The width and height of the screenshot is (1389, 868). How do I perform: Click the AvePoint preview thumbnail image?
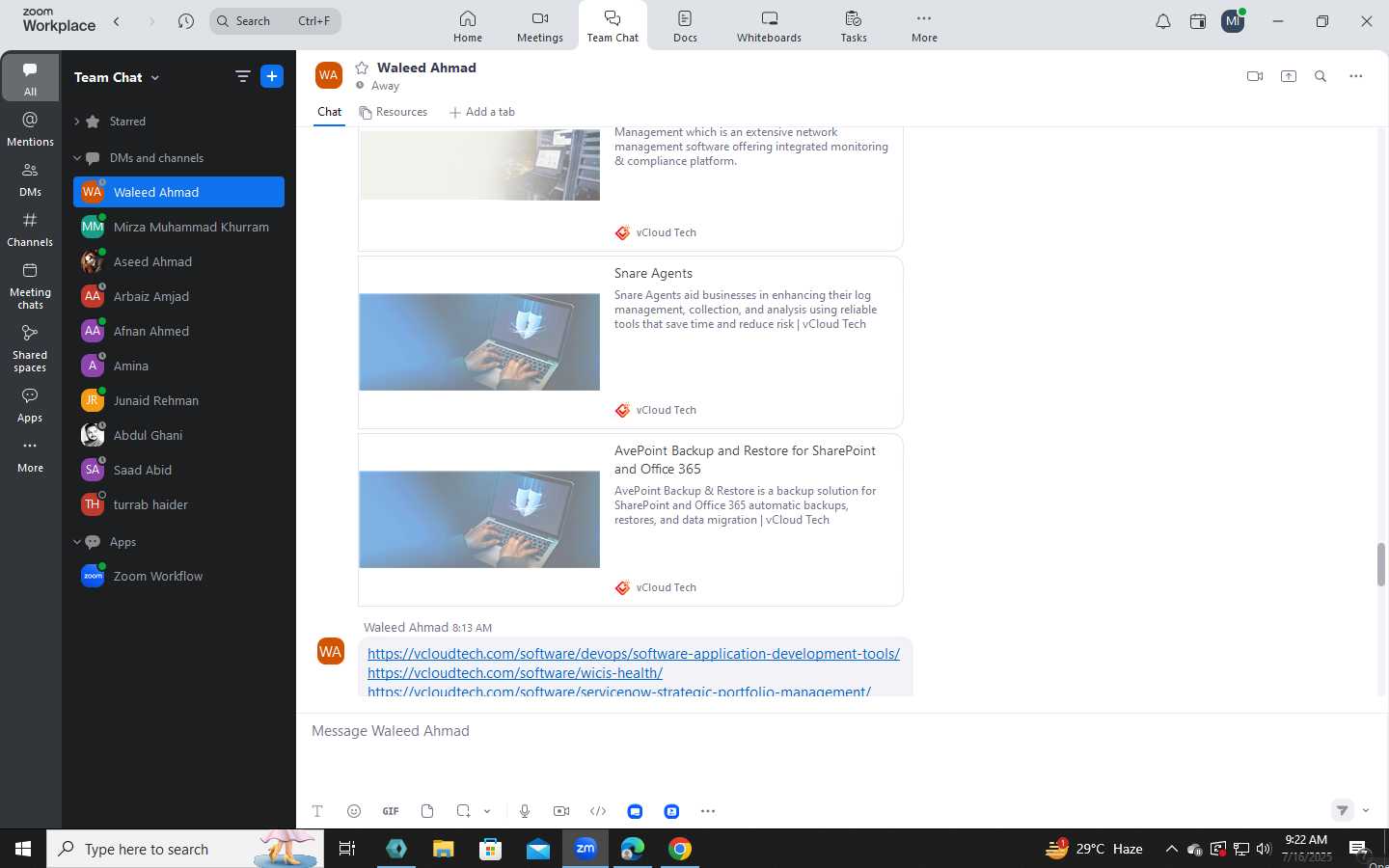[x=479, y=520]
